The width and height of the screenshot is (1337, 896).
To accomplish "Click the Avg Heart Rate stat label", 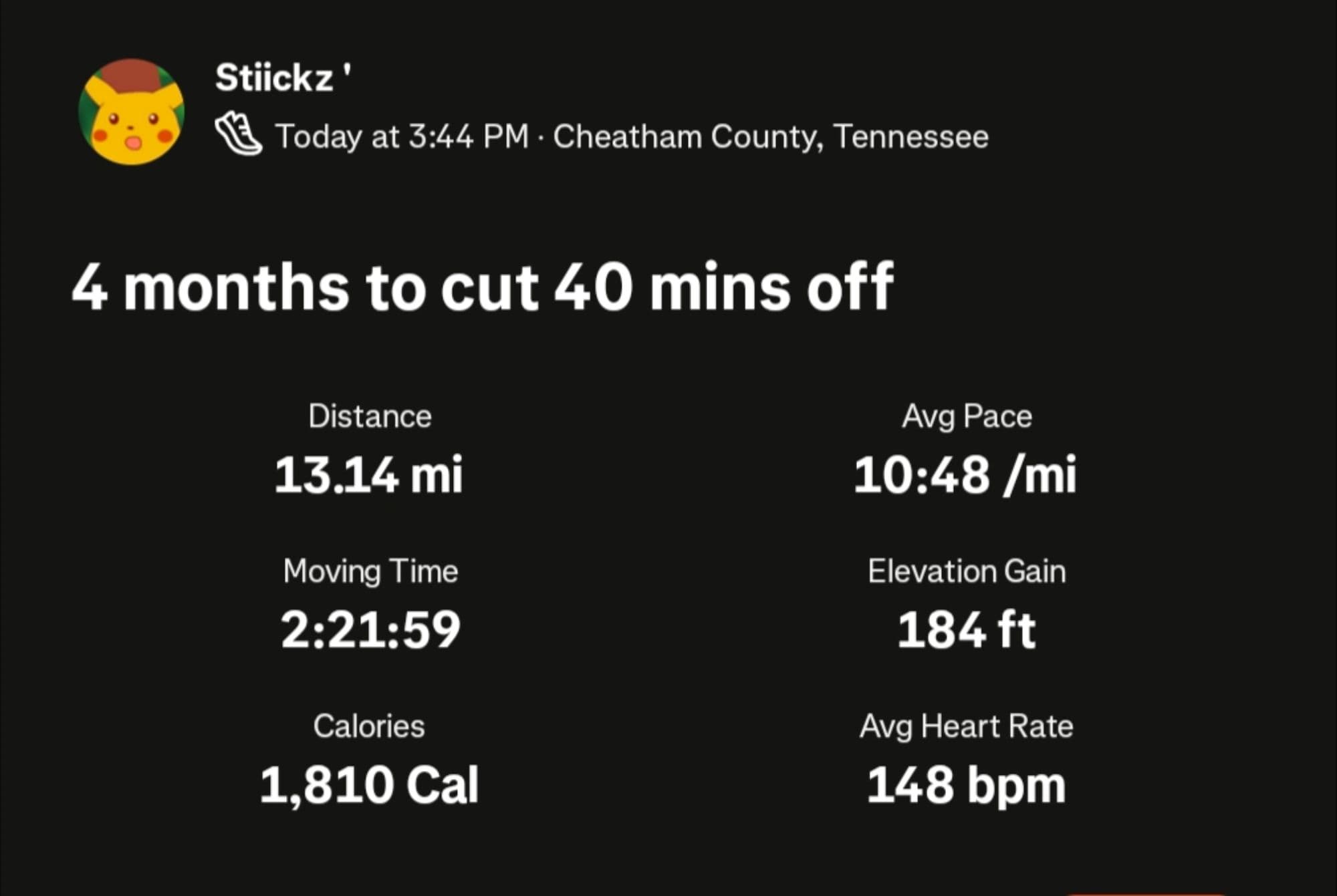I will point(967,726).
